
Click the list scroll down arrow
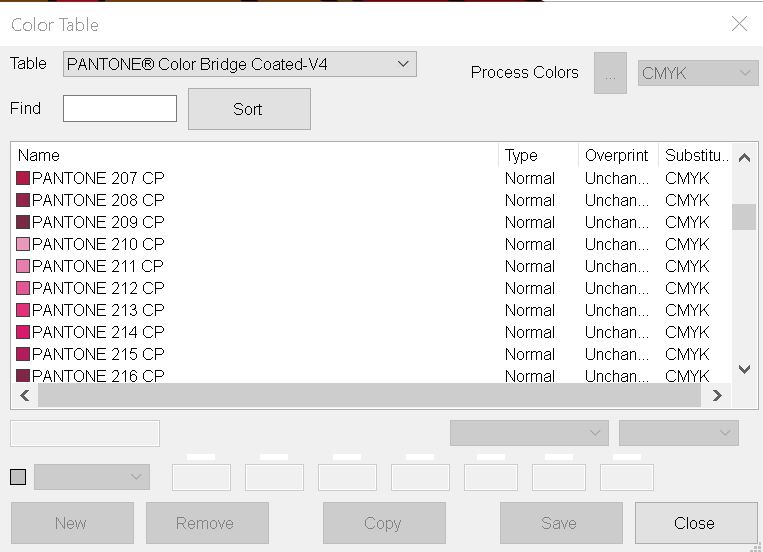click(x=744, y=369)
